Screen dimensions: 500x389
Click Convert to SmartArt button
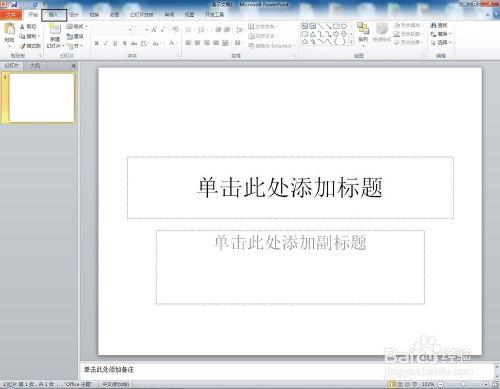coord(272,46)
